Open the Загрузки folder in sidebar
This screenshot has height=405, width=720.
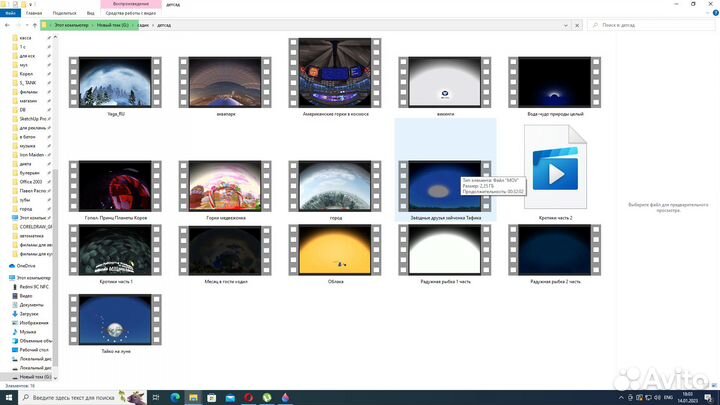[30, 313]
